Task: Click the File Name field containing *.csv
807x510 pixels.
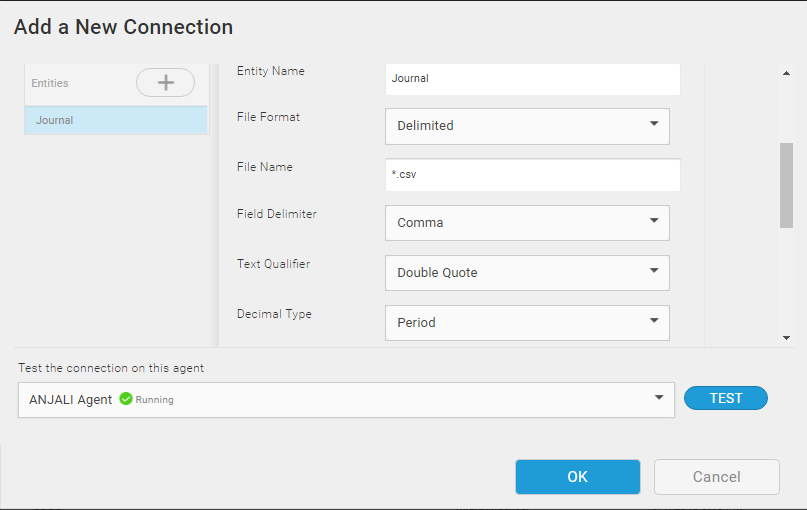Action: click(x=532, y=174)
